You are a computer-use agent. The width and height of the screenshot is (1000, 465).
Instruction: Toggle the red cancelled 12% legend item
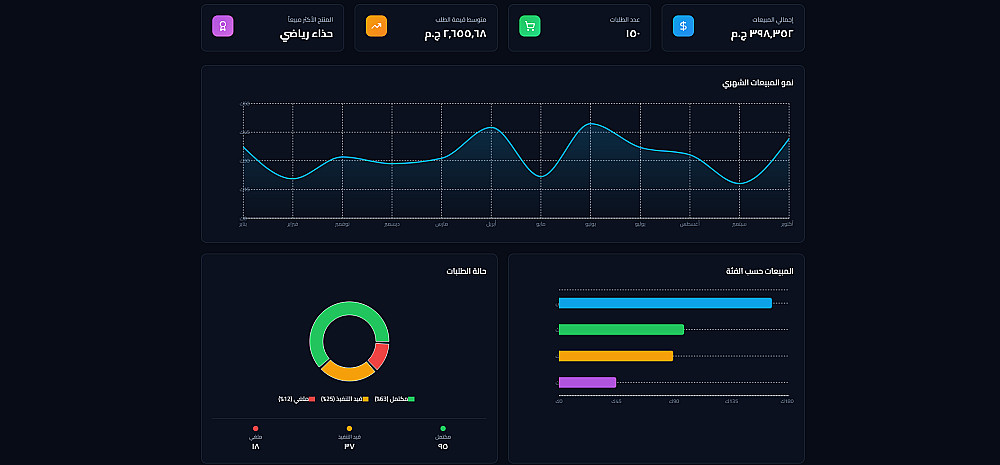297,399
